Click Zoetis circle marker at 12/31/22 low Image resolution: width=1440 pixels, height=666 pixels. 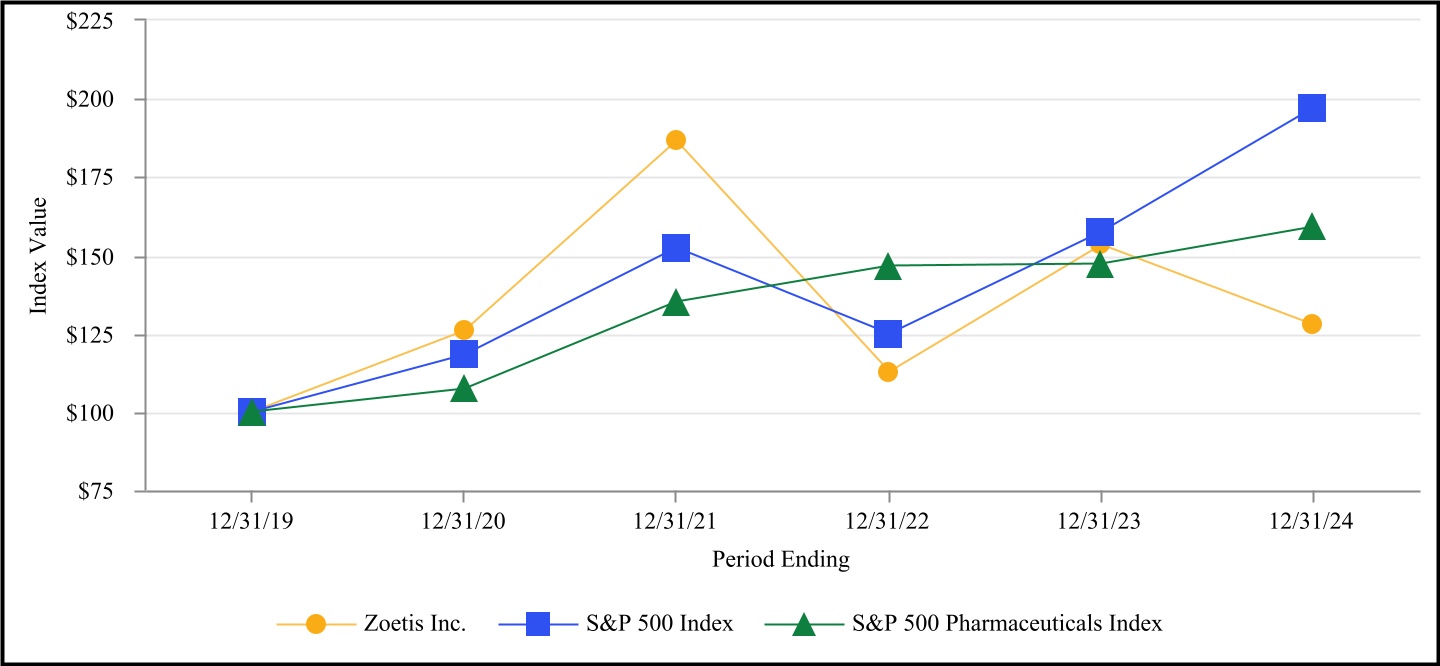coord(888,372)
